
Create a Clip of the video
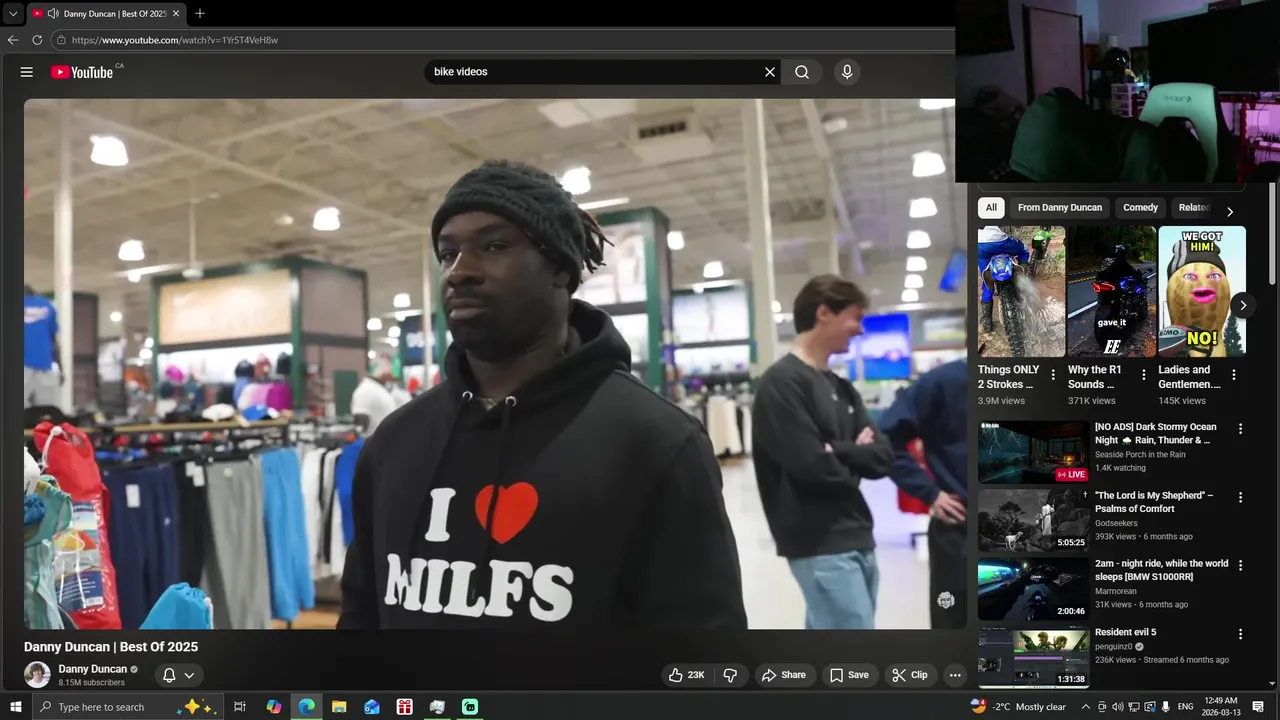click(x=909, y=675)
